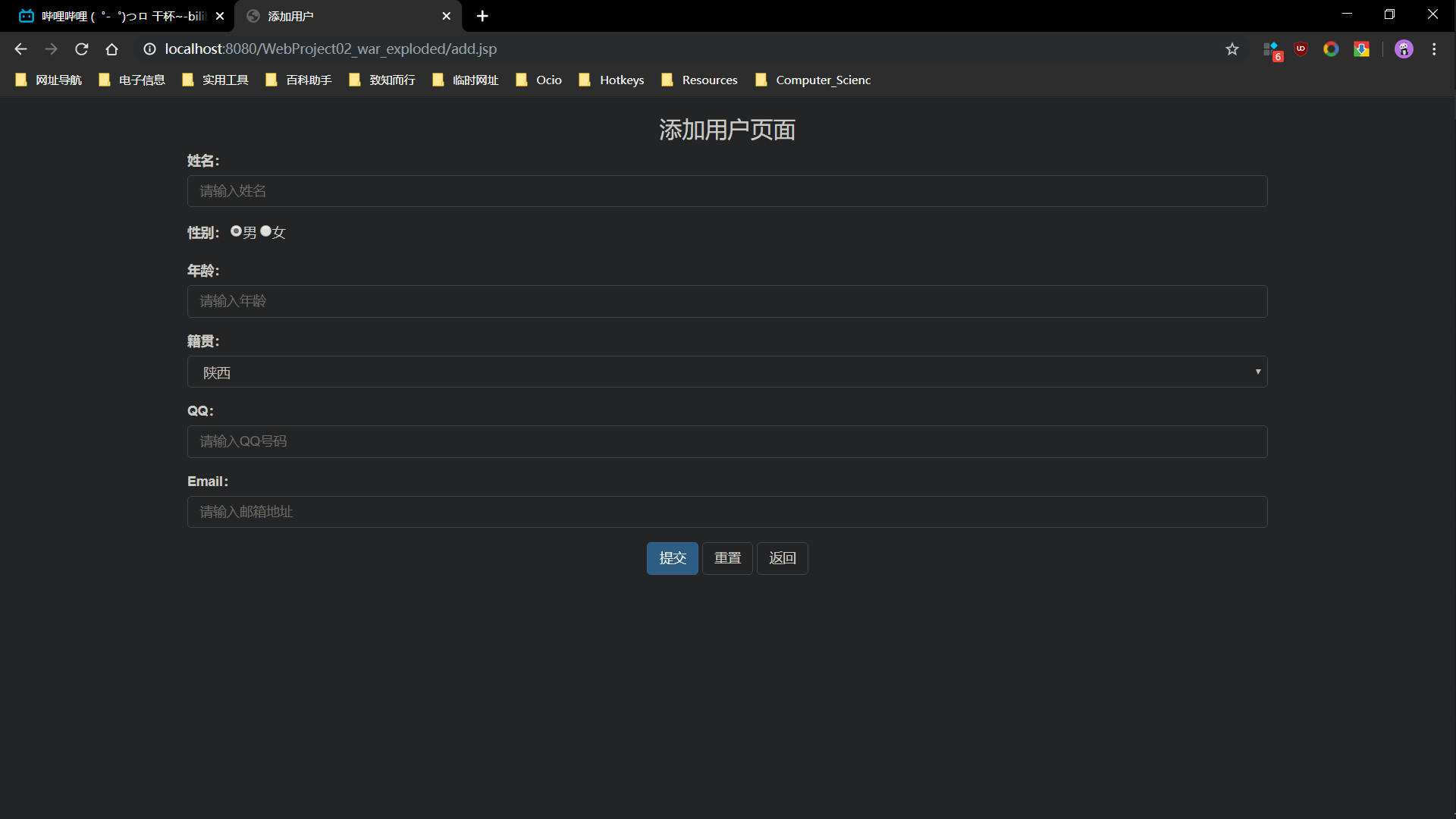This screenshot has height=819, width=1456.
Task: Click the 姓名 label
Action: tap(203, 161)
